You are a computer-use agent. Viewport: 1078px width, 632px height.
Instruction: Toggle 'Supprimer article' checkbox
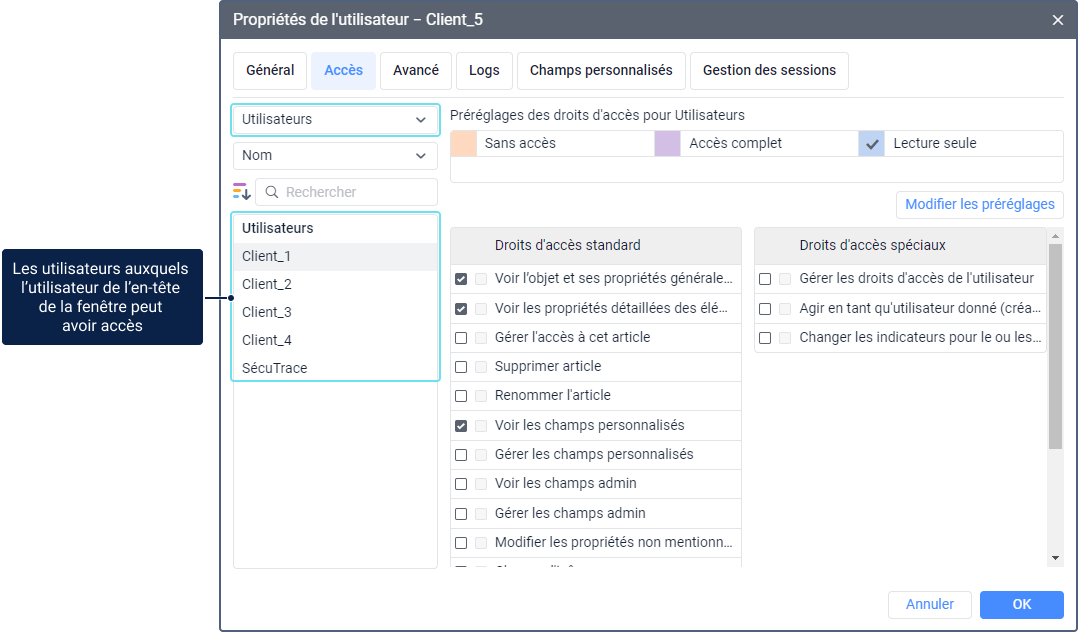(x=461, y=367)
